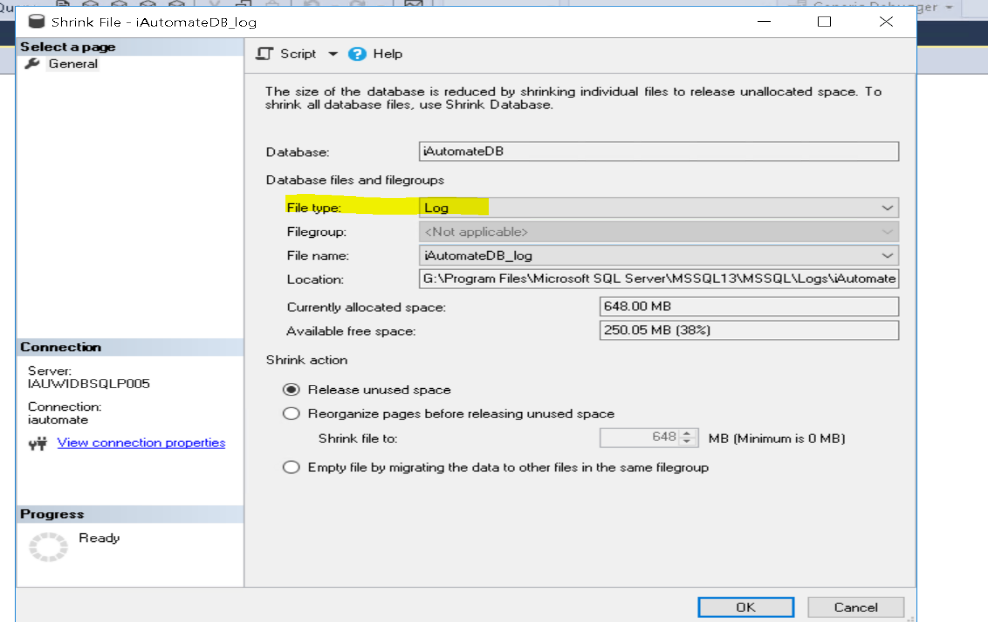Click the Ready progress spinner icon

tap(48, 546)
